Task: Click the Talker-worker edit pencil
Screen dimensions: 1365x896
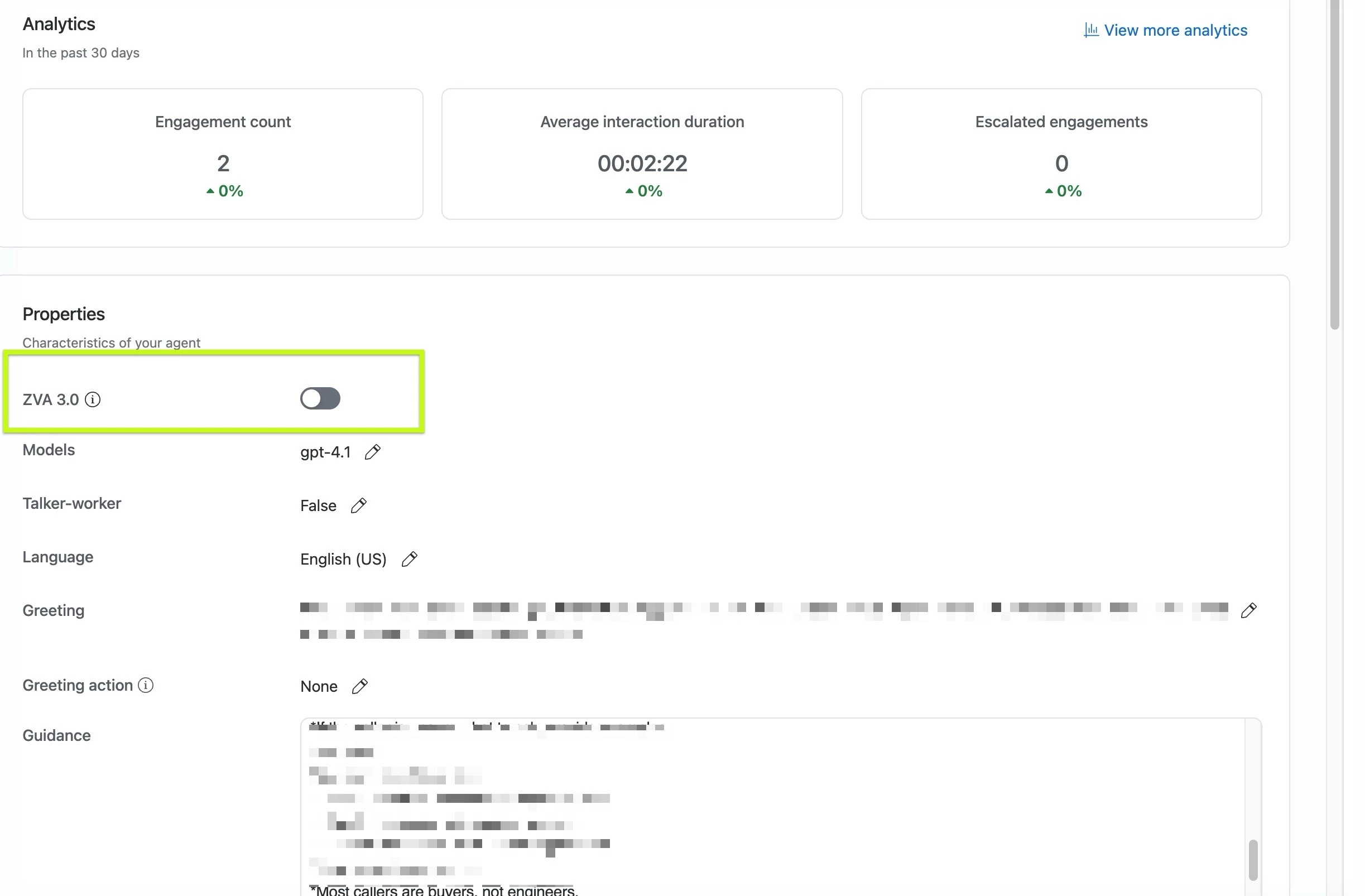Action: [x=358, y=505]
